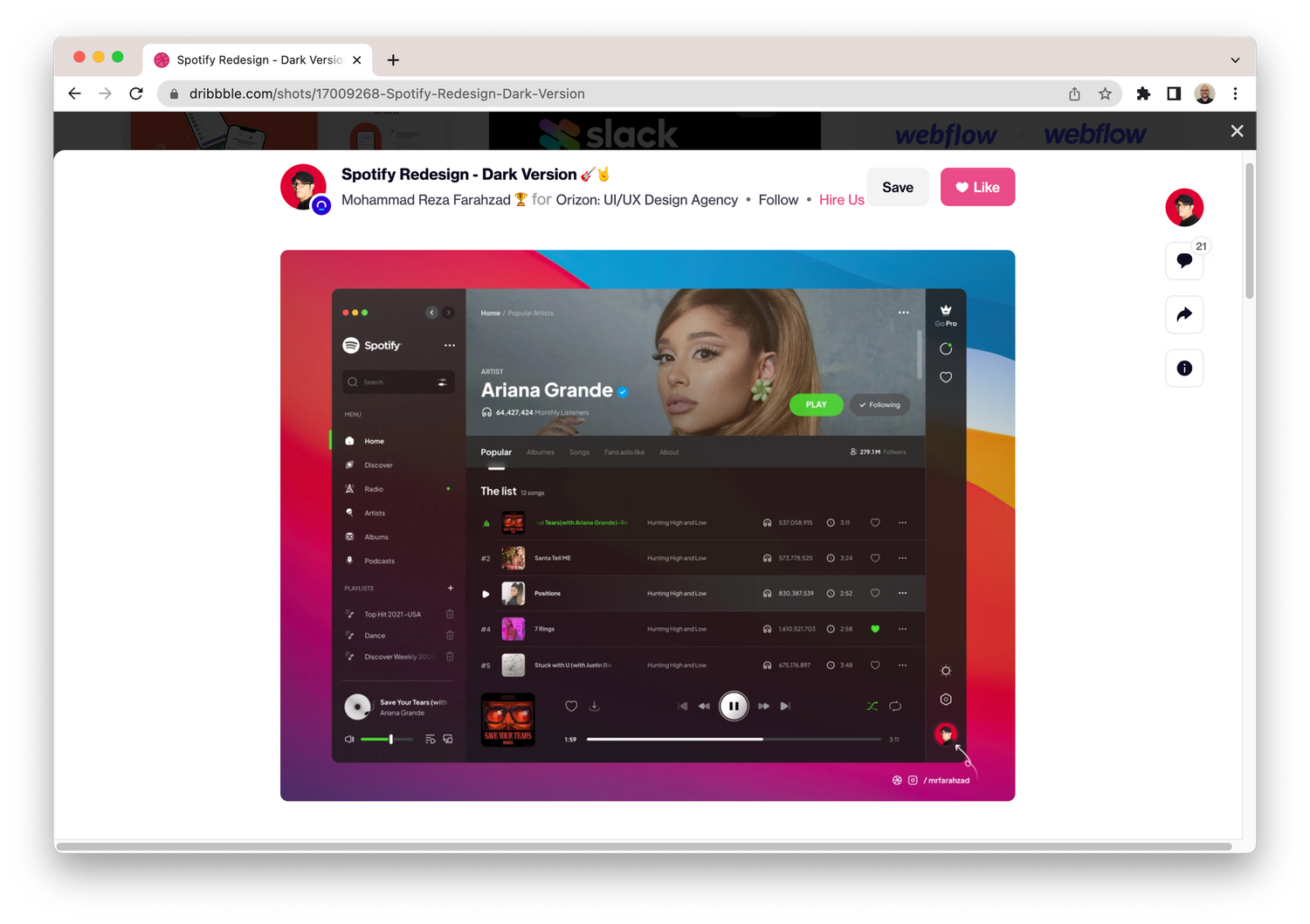
Task: Click the Spotify Redesign - Dark Version title
Action: point(459,174)
